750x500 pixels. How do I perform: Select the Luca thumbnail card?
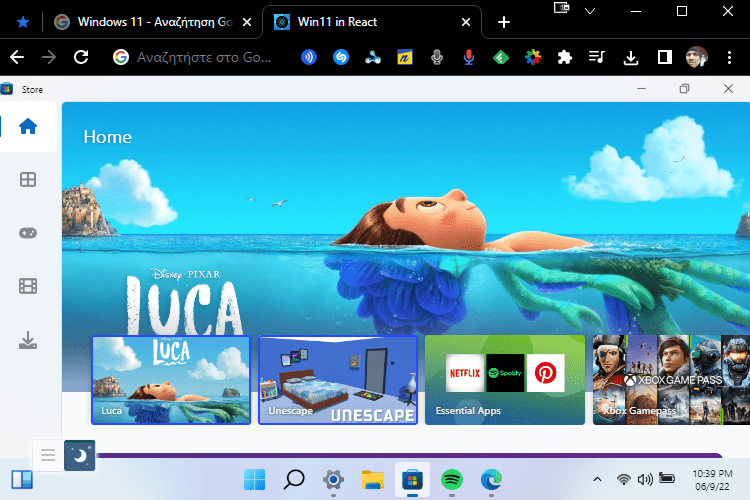coord(171,380)
